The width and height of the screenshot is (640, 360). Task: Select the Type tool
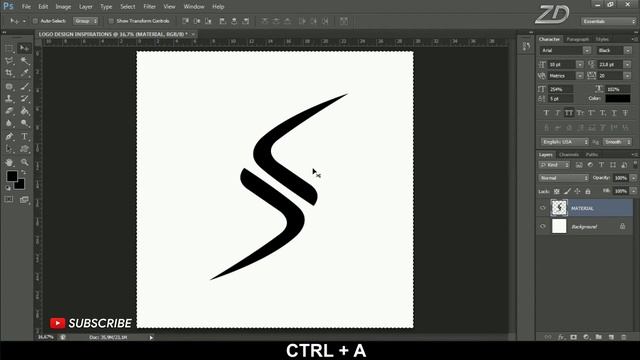(x=24, y=137)
